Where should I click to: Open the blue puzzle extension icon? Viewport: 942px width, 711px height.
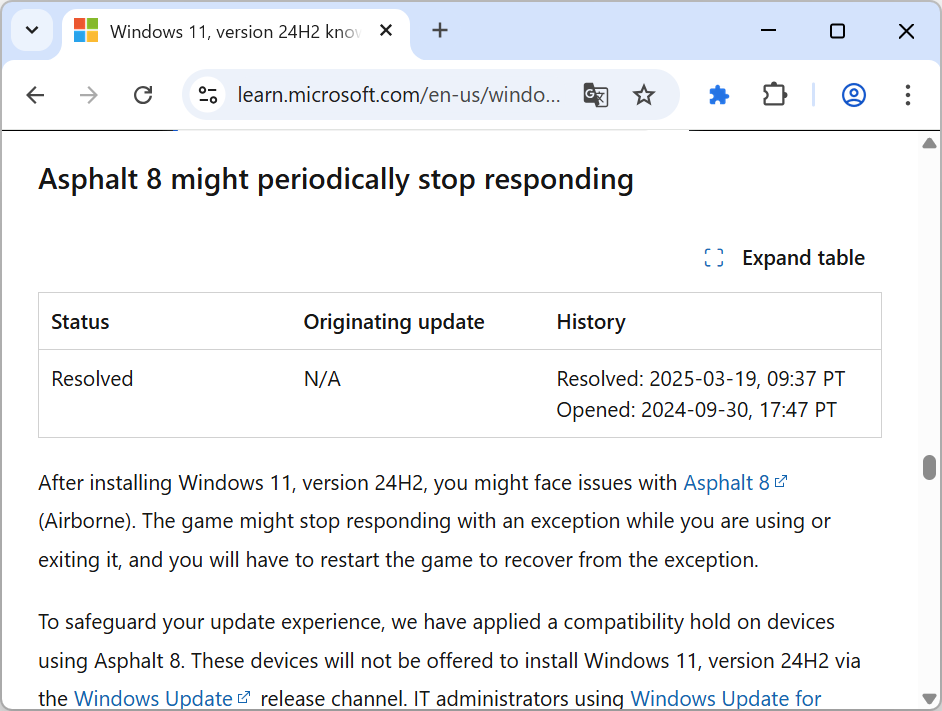(719, 95)
